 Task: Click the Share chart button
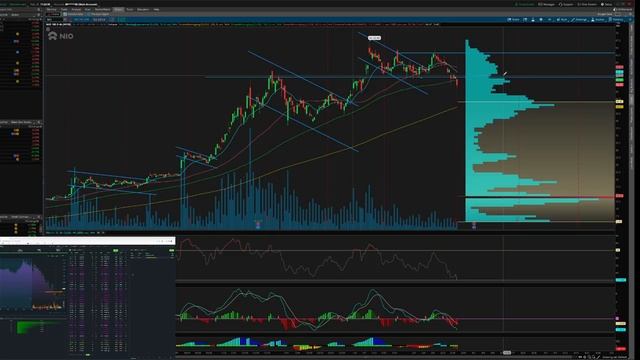[513, 20]
